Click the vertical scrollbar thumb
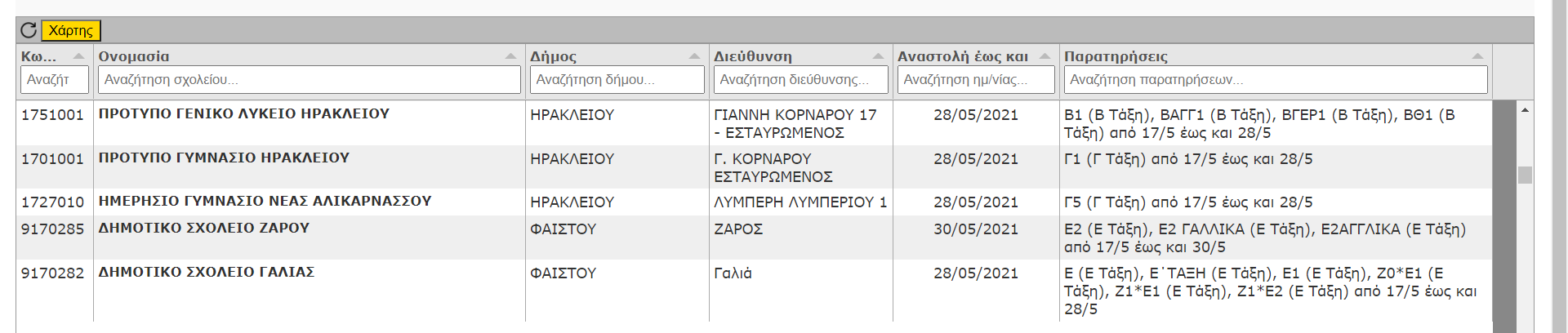 pyautogui.click(x=1525, y=175)
